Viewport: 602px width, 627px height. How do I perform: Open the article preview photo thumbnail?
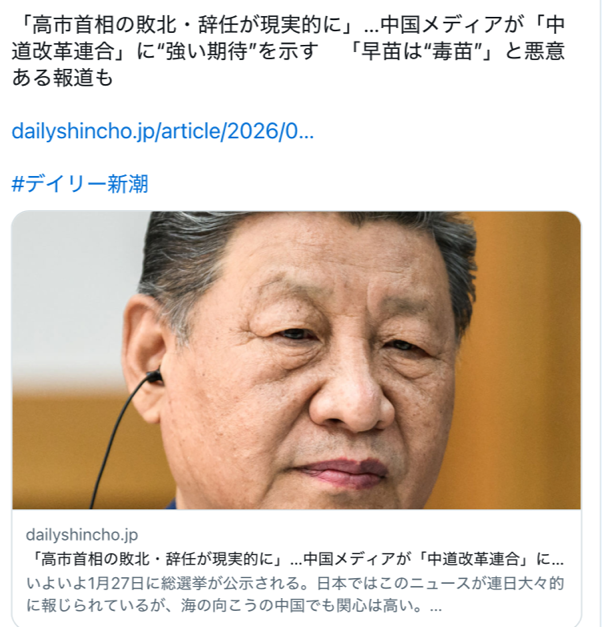[296, 360]
